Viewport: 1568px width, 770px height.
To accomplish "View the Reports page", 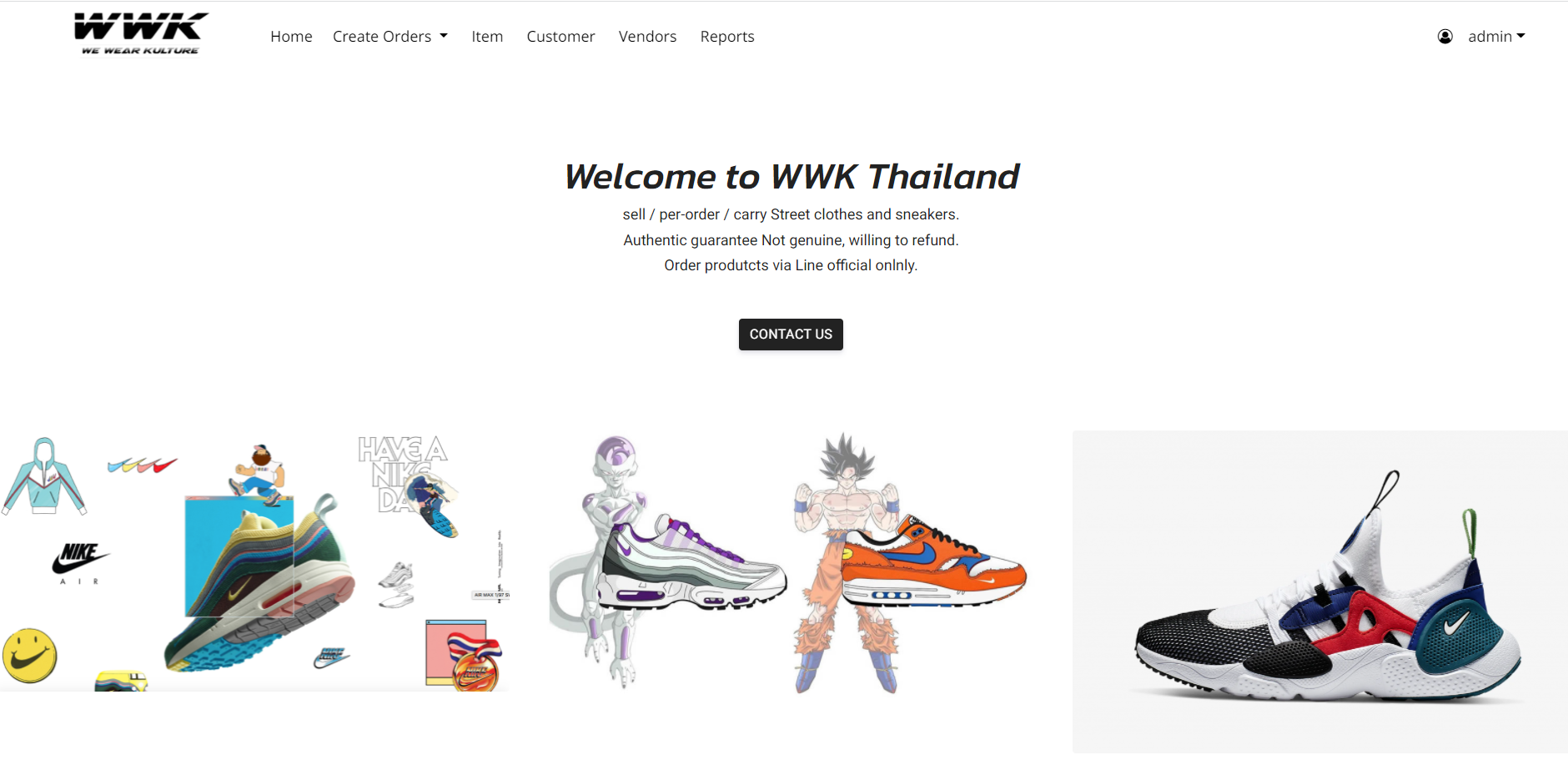I will pos(727,37).
